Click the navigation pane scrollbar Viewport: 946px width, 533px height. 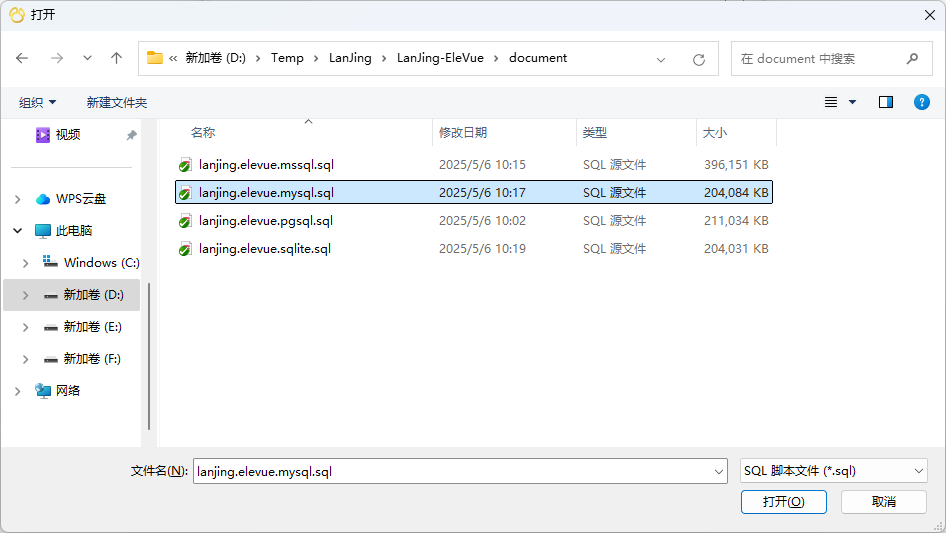148,356
